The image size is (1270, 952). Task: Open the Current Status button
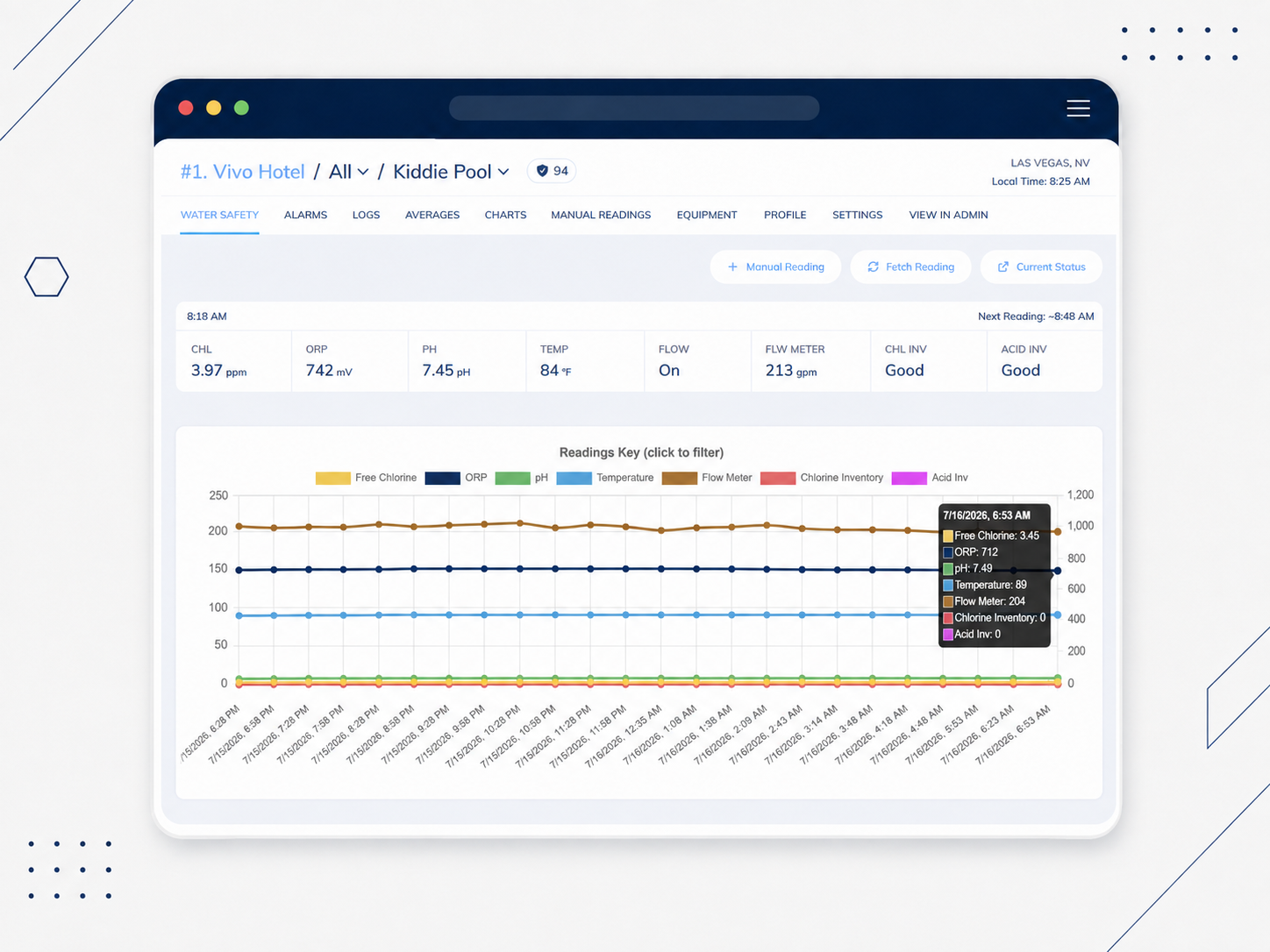(x=1041, y=267)
